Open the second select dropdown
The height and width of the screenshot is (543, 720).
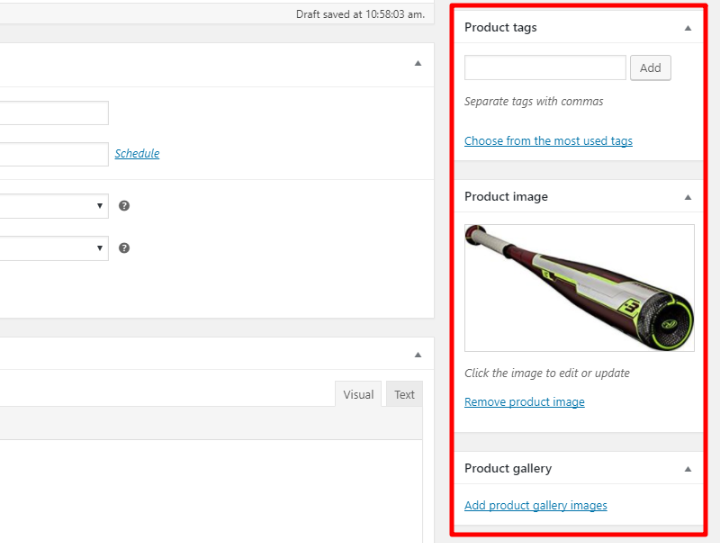[x=54, y=248]
